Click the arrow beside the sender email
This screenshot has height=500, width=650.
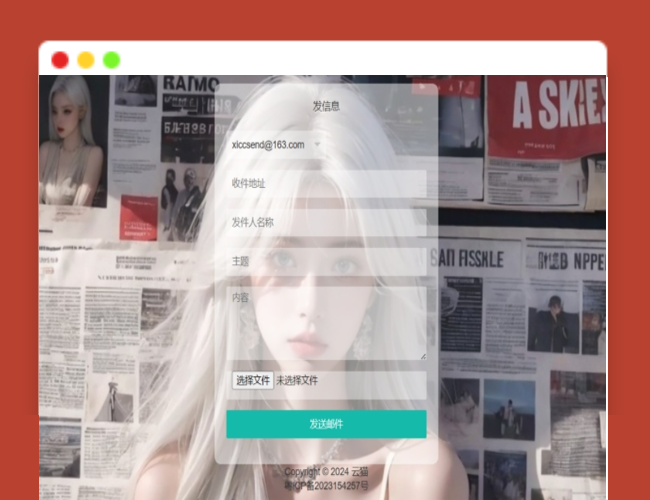coord(317,145)
